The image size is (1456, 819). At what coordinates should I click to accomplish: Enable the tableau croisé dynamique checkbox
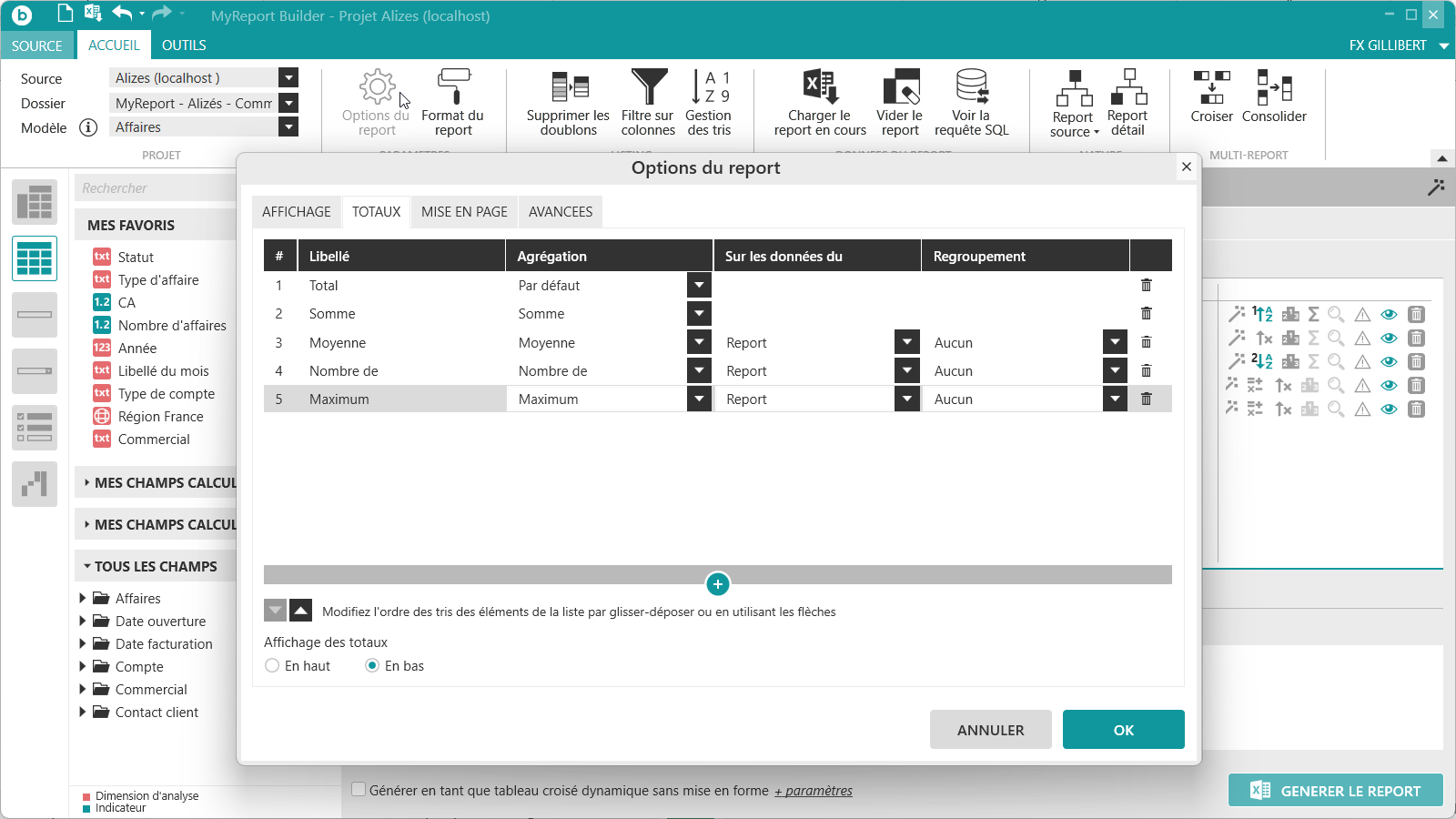click(359, 790)
